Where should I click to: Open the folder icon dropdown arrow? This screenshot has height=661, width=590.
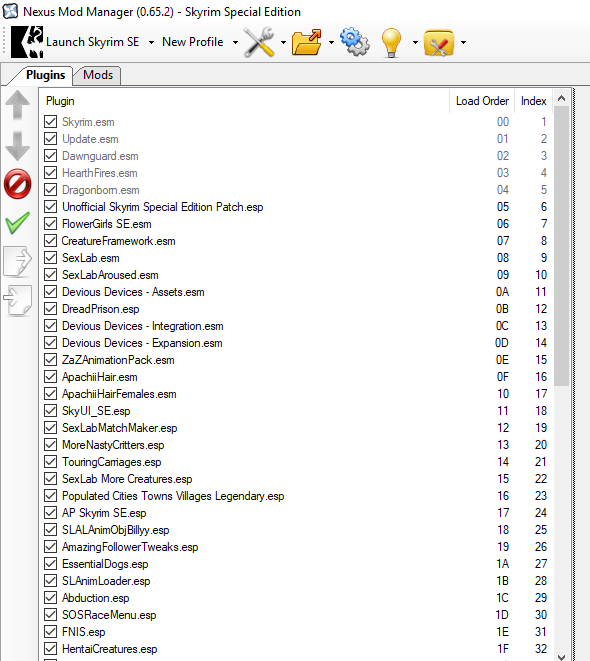click(x=331, y=42)
